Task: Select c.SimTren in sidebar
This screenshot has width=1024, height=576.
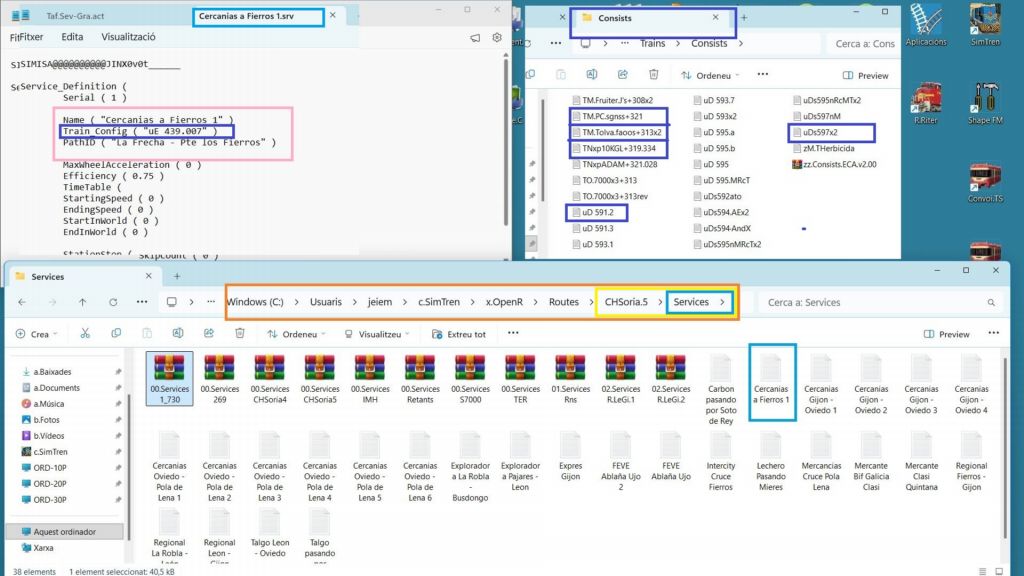Action: tap(50, 452)
